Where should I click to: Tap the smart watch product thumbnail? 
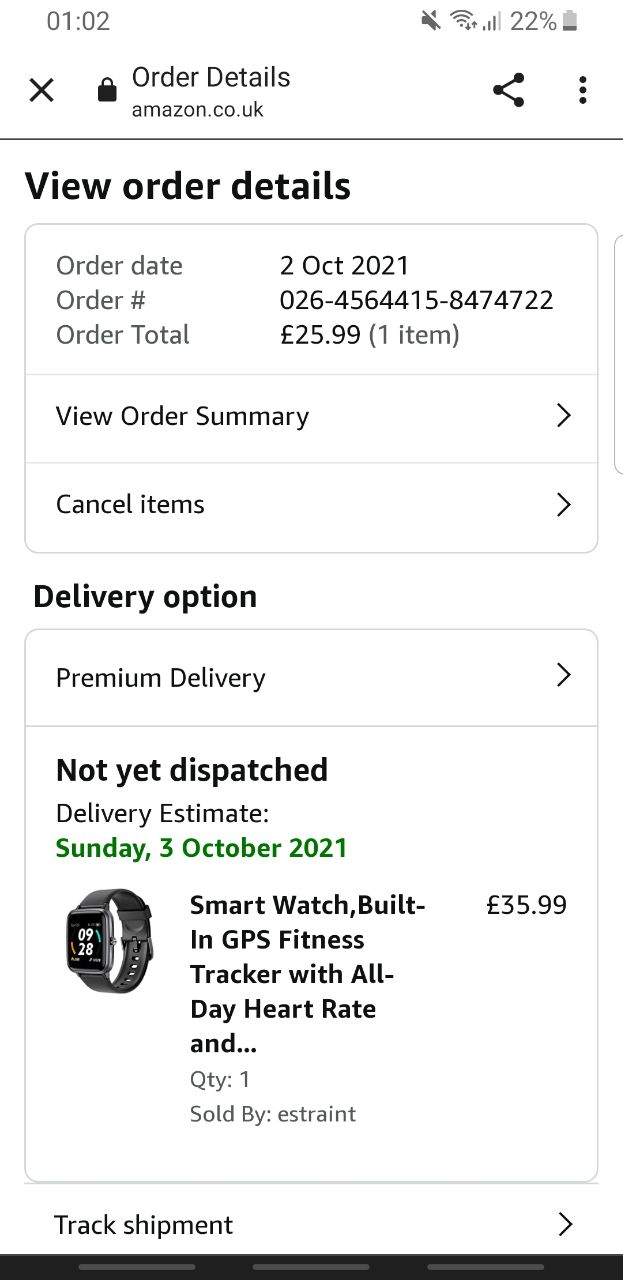click(109, 941)
